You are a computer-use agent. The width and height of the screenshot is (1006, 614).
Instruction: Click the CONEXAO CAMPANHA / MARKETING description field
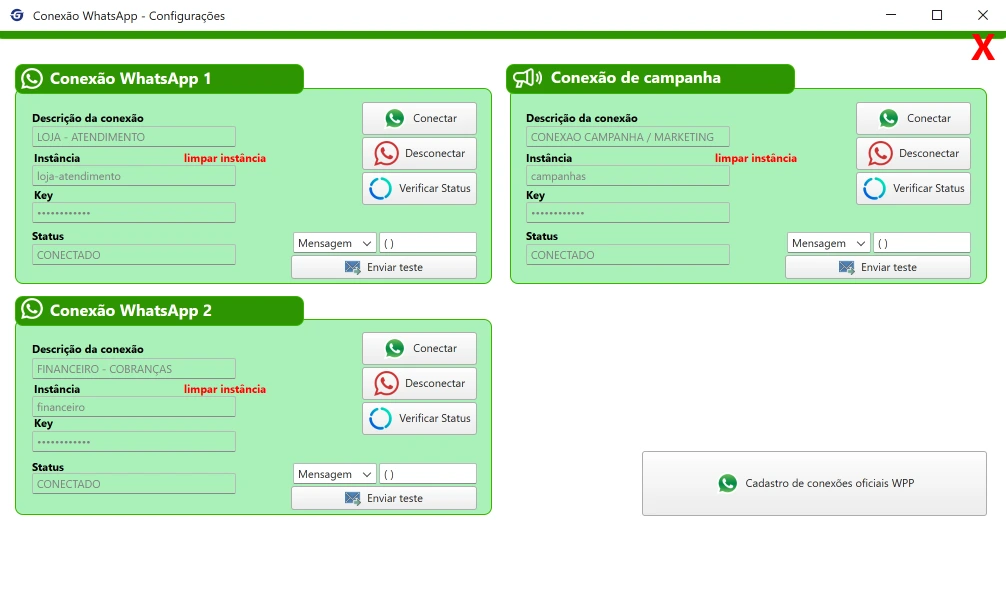(627, 137)
